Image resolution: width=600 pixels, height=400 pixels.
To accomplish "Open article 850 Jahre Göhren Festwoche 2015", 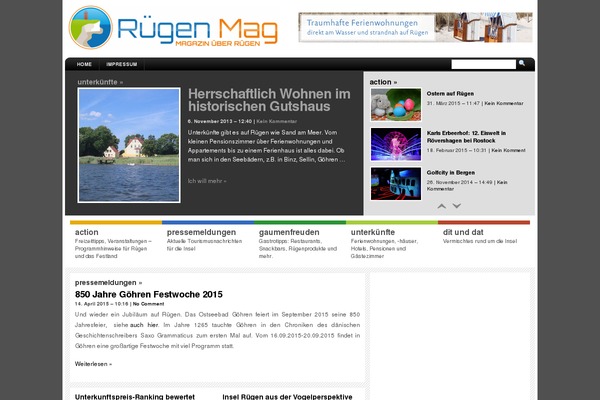I will pos(148,294).
